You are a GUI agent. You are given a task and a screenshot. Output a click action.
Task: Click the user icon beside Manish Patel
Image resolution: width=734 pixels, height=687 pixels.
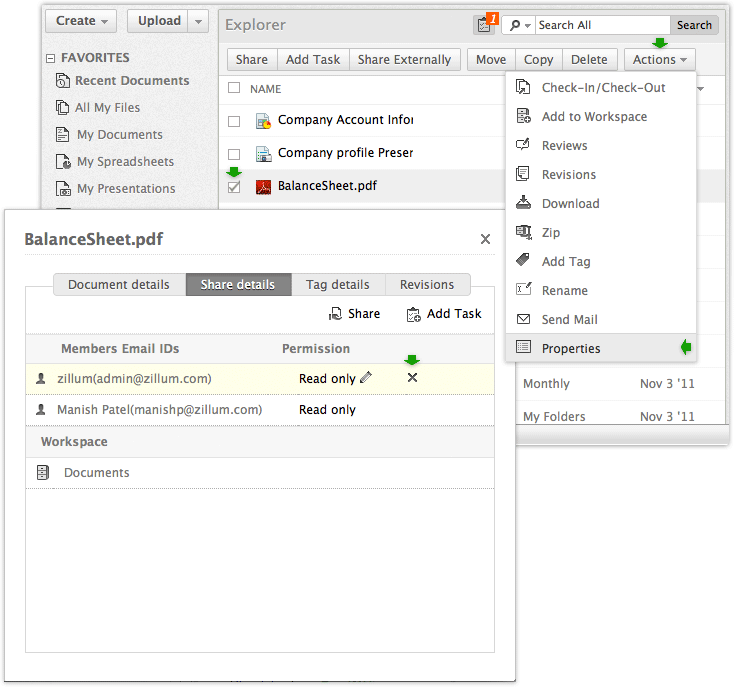point(41,409)
